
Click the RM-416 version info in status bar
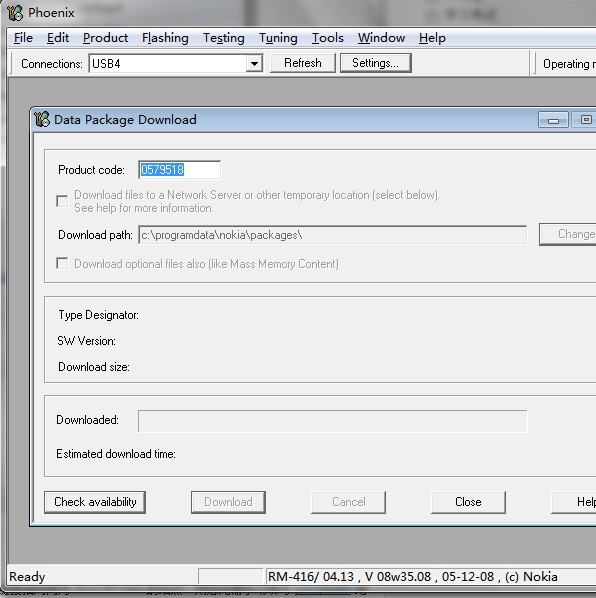click(413, 577)
